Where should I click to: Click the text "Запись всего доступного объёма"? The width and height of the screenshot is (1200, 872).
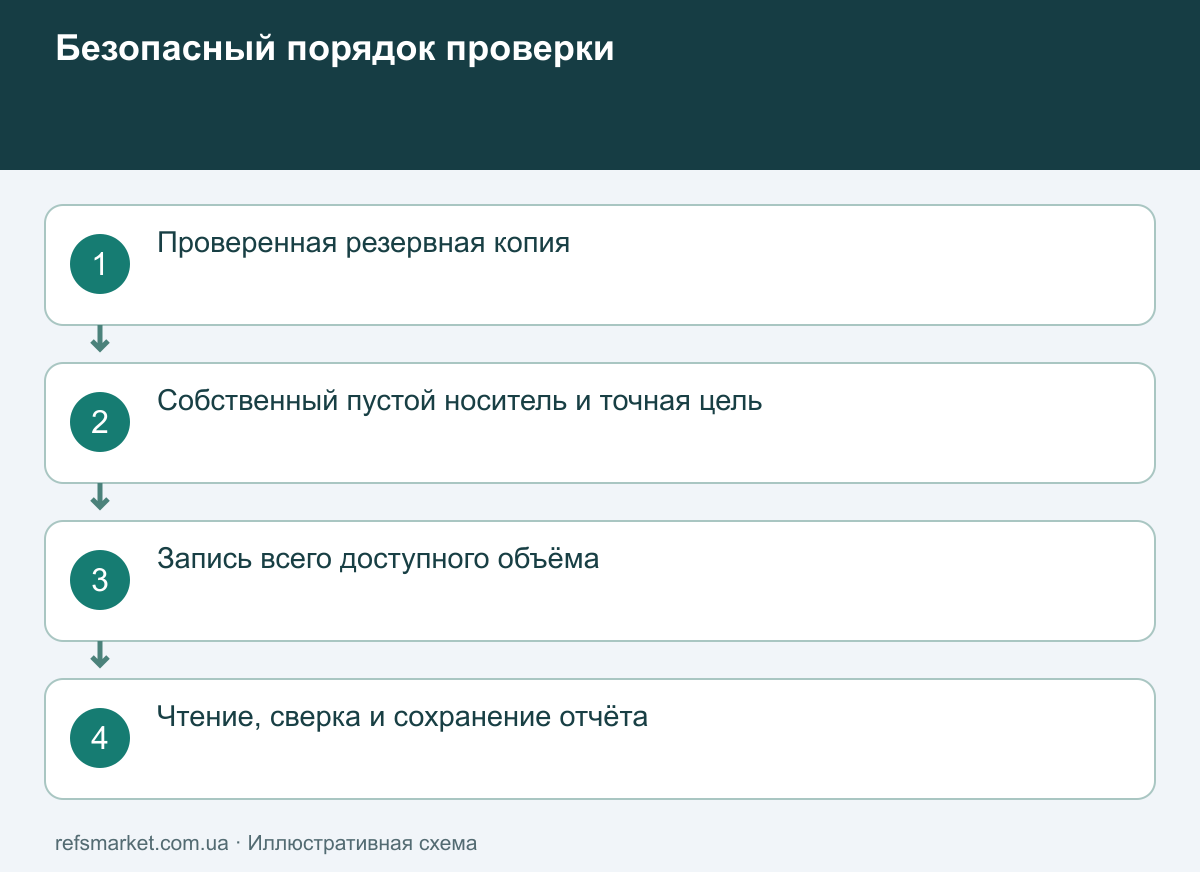(378, 558)
